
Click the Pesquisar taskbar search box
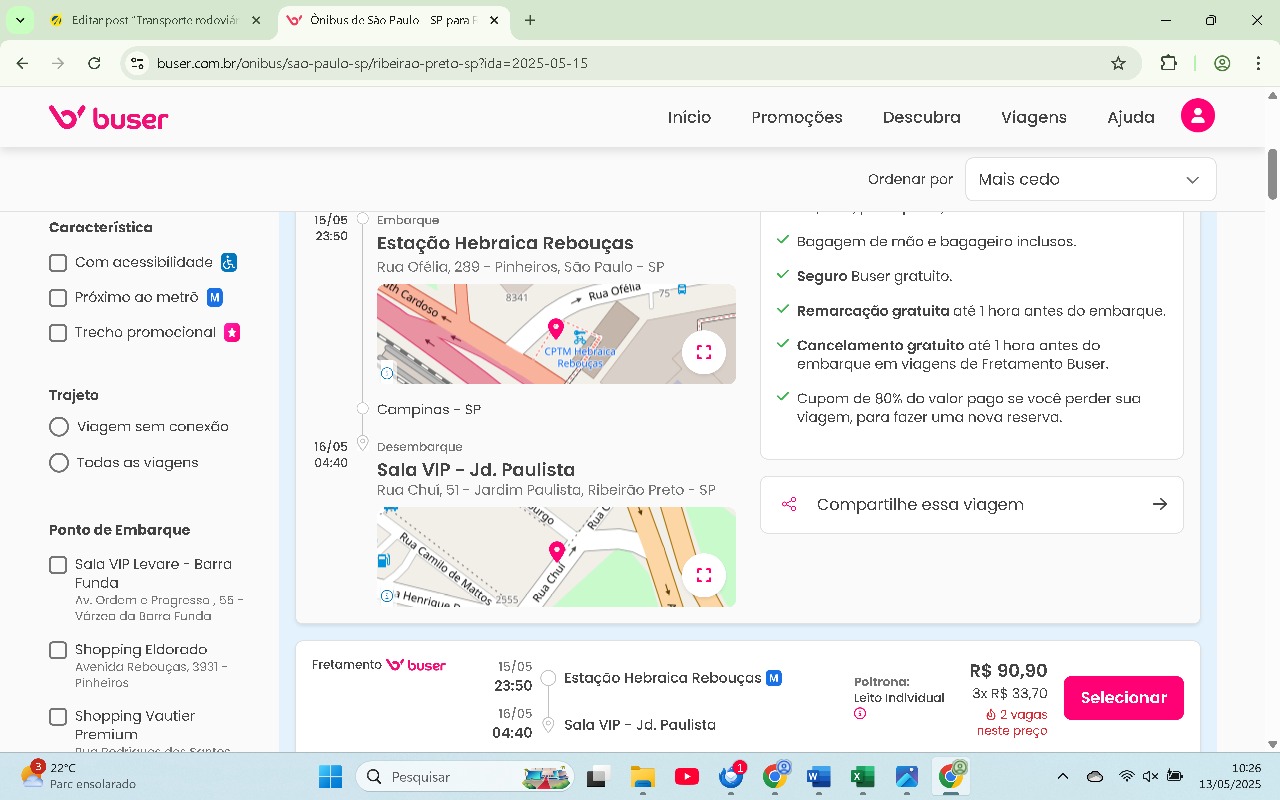coord(465,777)
